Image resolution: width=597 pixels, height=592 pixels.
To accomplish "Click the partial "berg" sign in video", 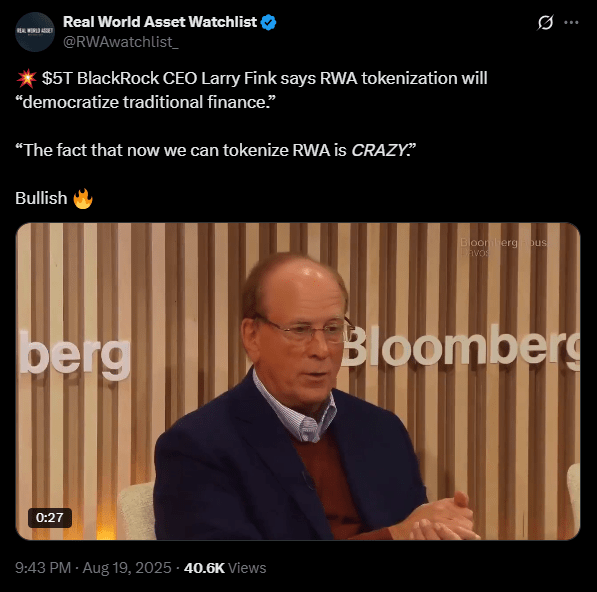I will click(x=75, y=355).
